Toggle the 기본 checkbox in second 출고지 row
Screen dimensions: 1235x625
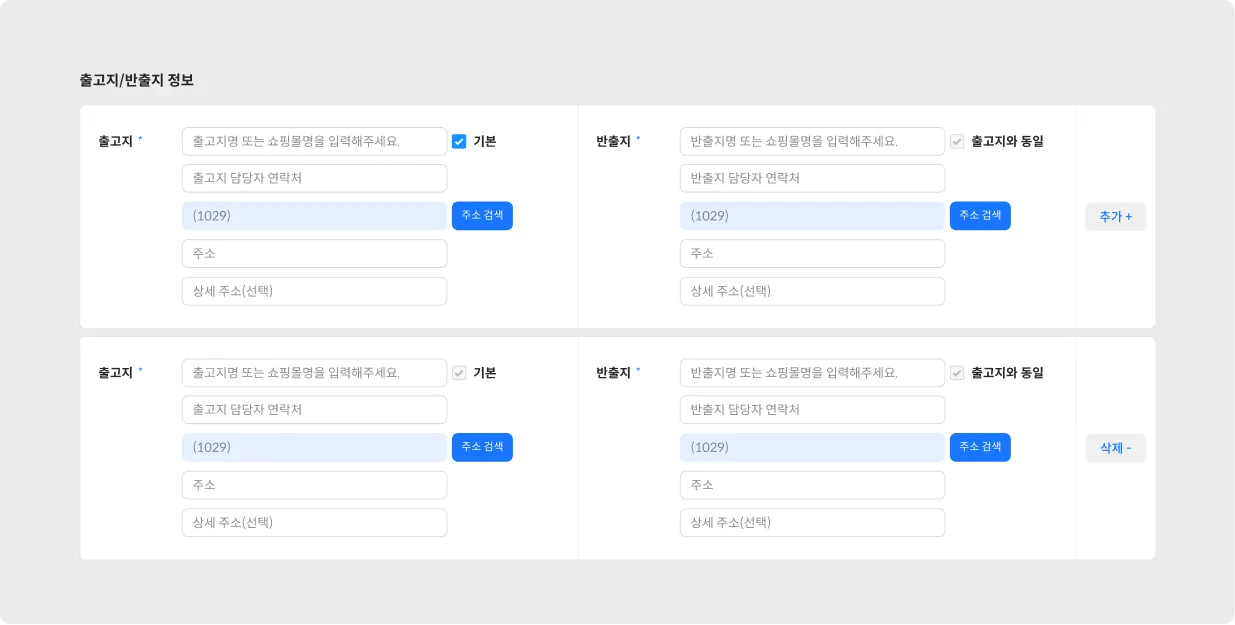pos(459,373)
